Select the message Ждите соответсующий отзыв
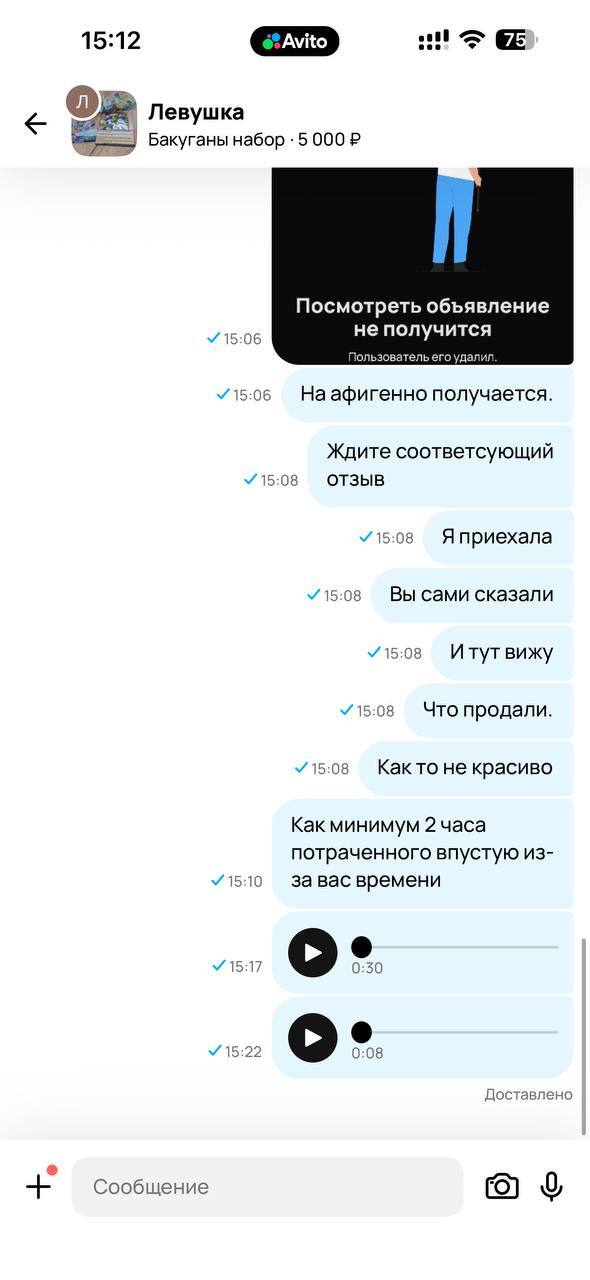The height and width of the screenshot is (1280, 590). pyautogui.click(x=440, y=465)
